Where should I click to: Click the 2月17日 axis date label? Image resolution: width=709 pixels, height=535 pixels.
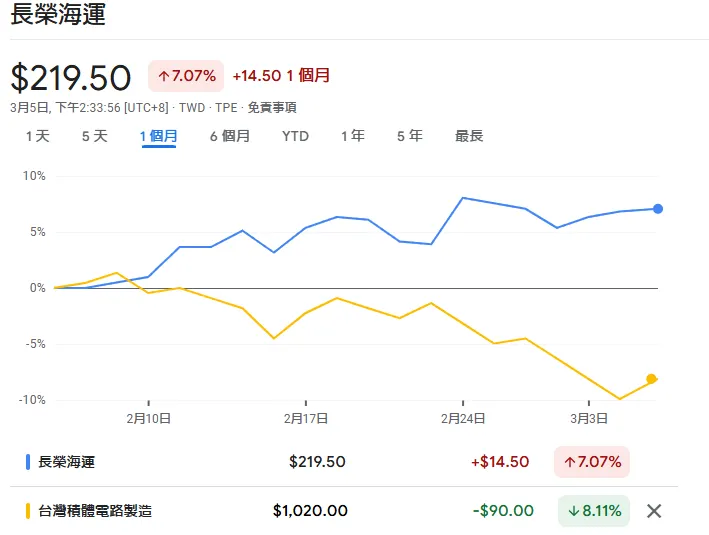tap(306, 418)
